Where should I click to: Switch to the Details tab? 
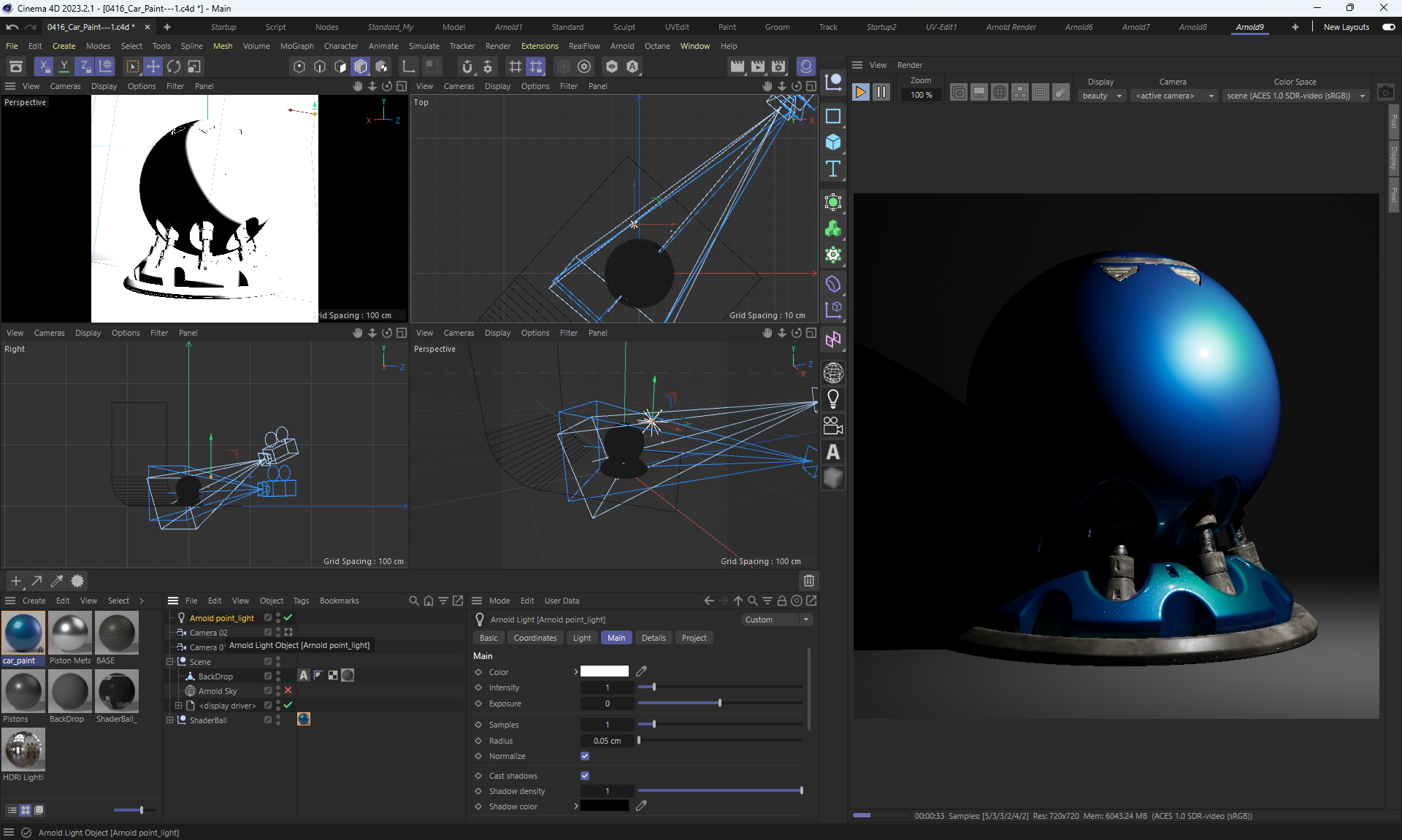653,638
